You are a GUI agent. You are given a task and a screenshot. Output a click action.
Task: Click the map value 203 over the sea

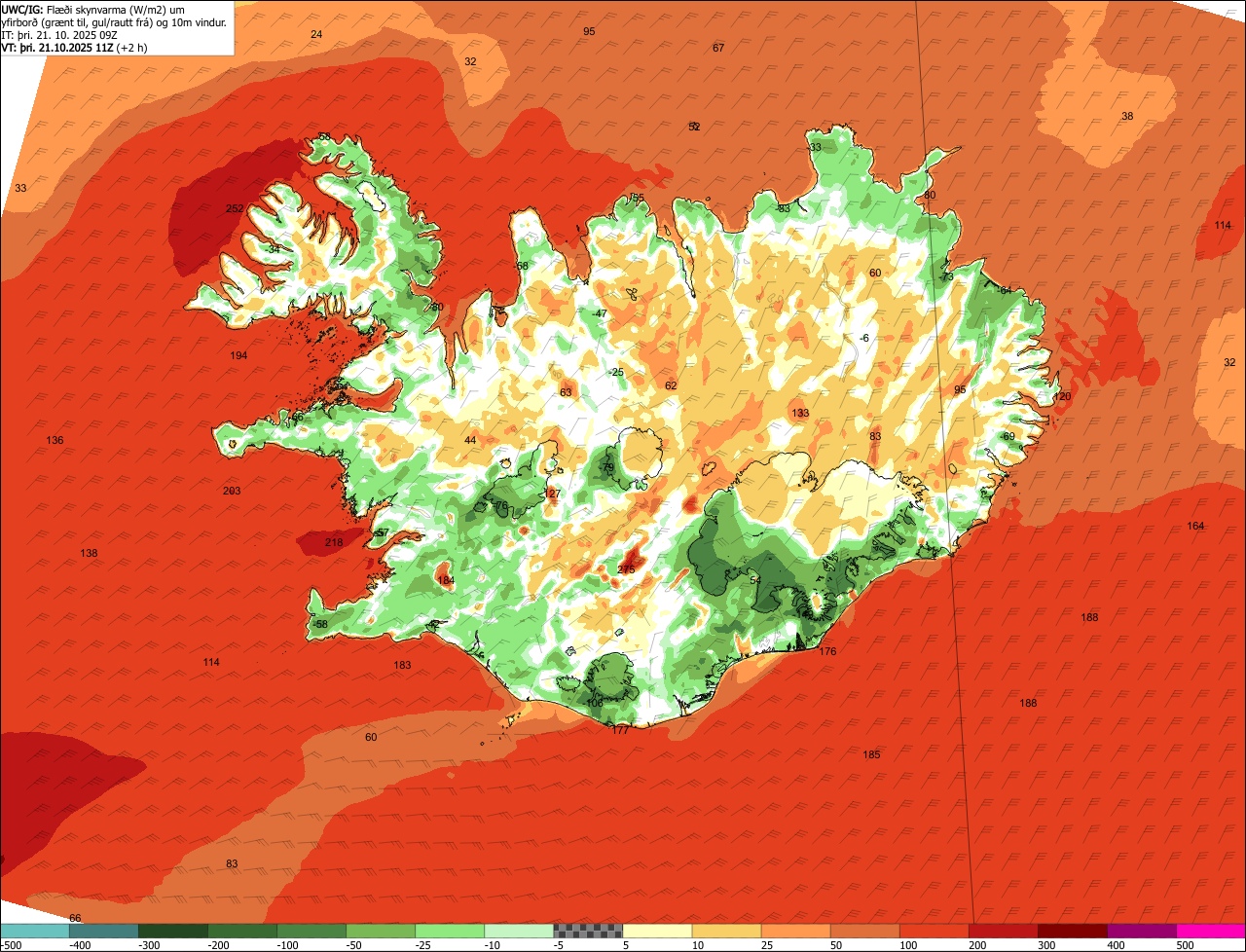(x=232, y=491)
